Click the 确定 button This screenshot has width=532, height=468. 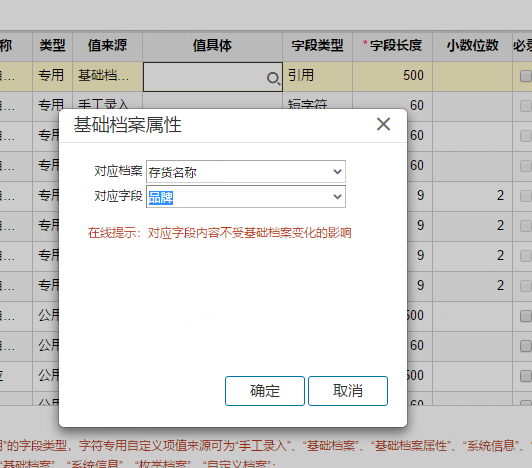point(265,391)
